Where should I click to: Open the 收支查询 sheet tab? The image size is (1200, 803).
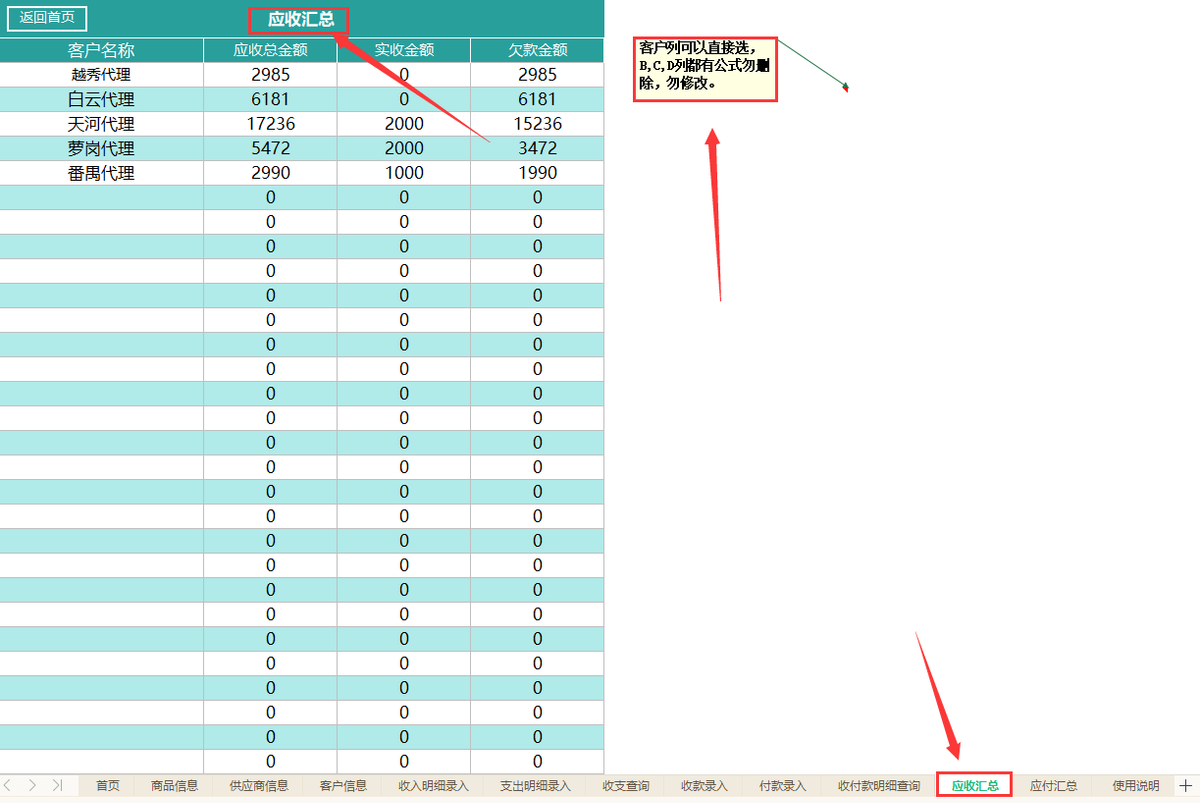point(626,786)
